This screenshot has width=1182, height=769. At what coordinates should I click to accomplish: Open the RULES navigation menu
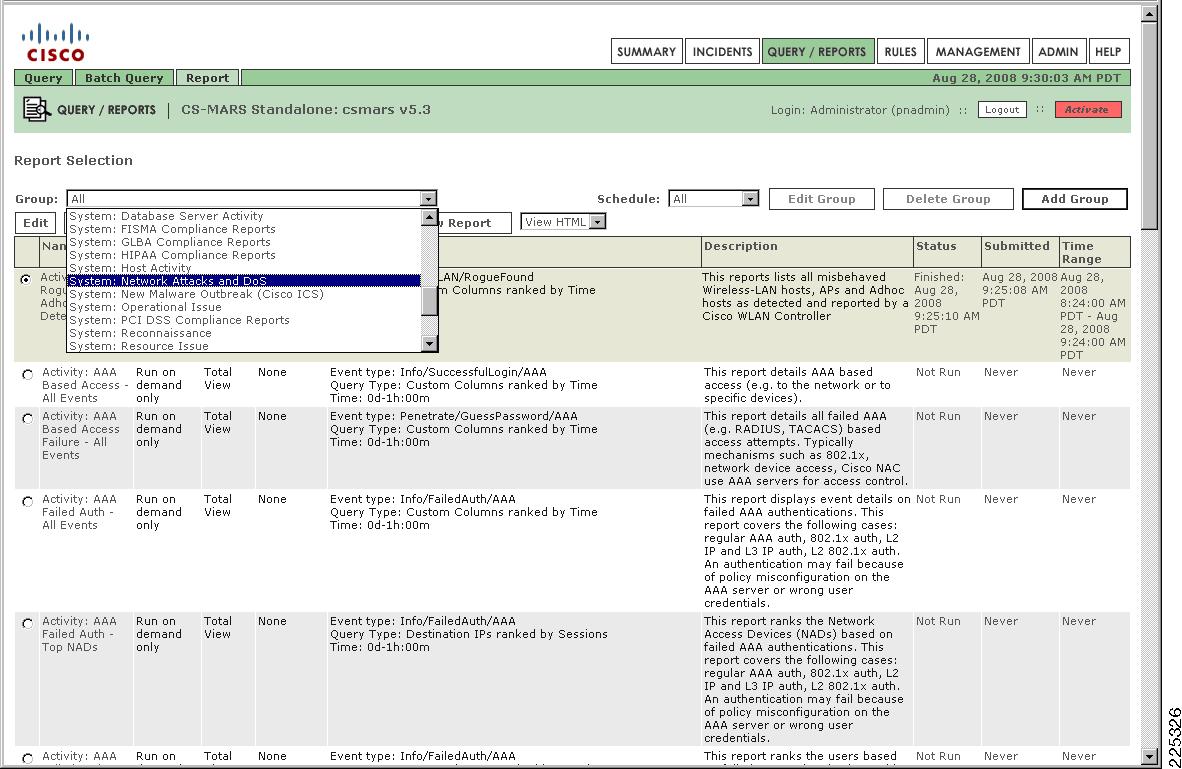coord(900,51)
